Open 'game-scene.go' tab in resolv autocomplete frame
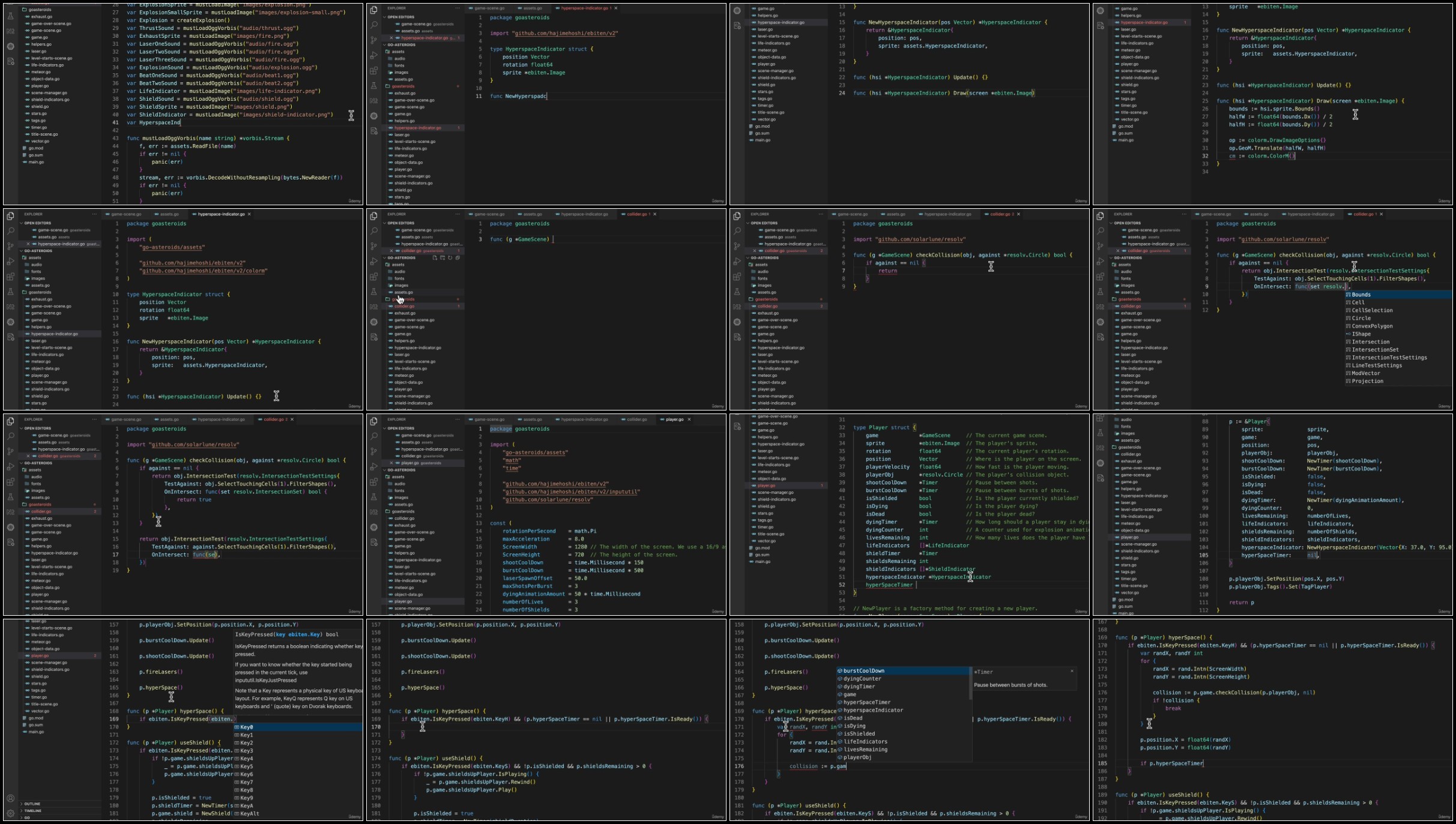Image resolution: width=1456 pixels, height=824 pixels. (x=1215, y=214)
